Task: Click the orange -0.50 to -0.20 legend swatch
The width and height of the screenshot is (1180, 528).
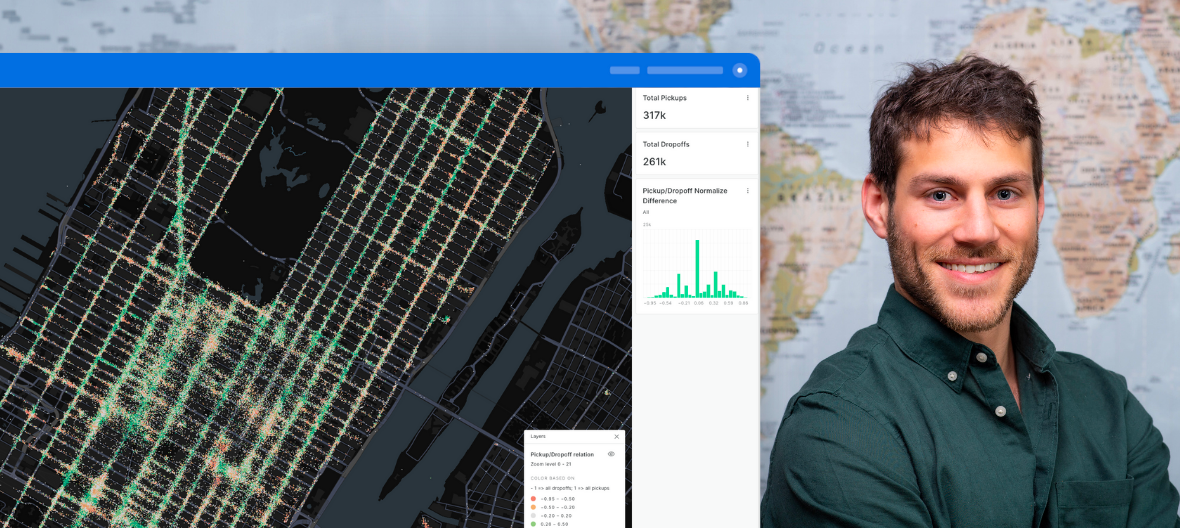Action: 534,507
